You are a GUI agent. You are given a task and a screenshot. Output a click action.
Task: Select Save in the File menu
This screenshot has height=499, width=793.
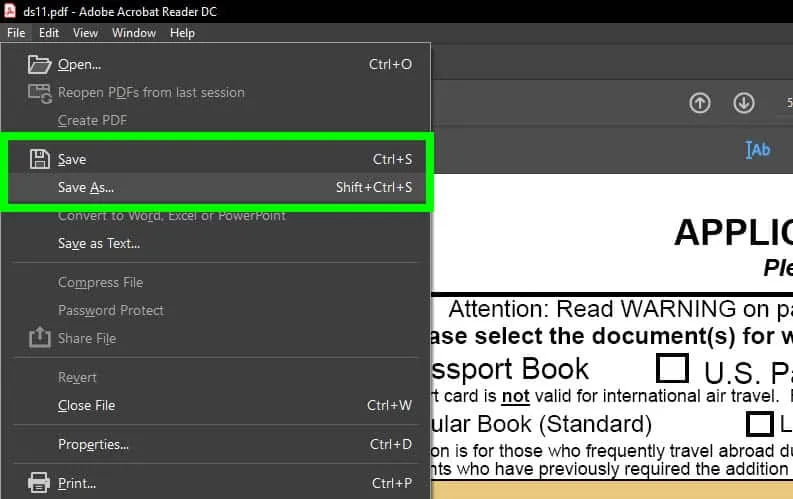pos(216,159)
